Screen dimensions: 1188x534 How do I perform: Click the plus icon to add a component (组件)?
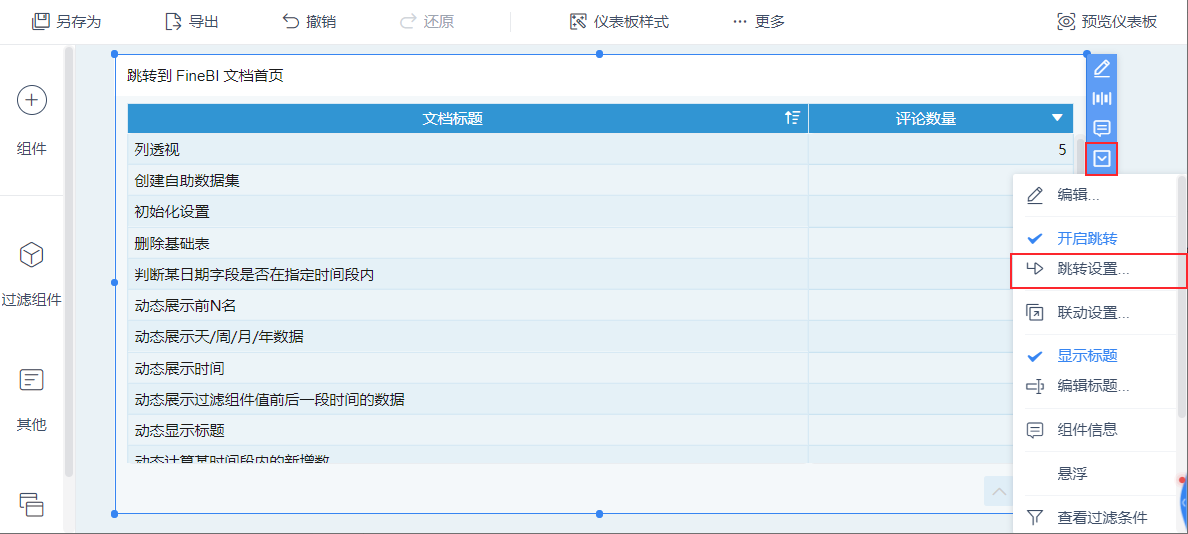coord(32,100)
